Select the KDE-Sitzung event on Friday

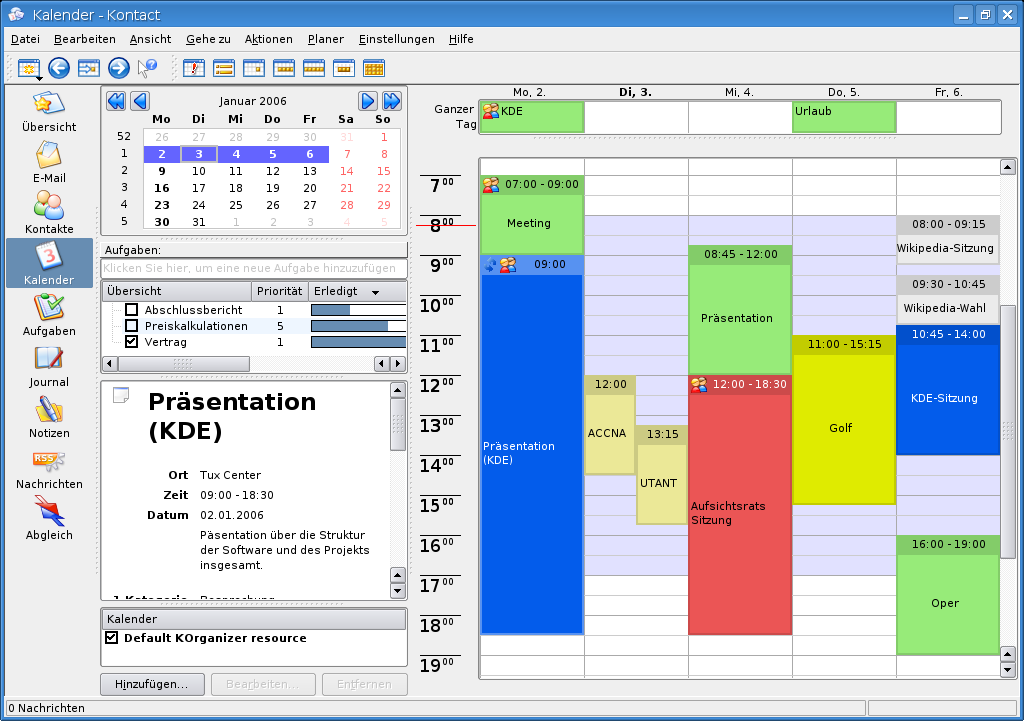click(948, 390)
